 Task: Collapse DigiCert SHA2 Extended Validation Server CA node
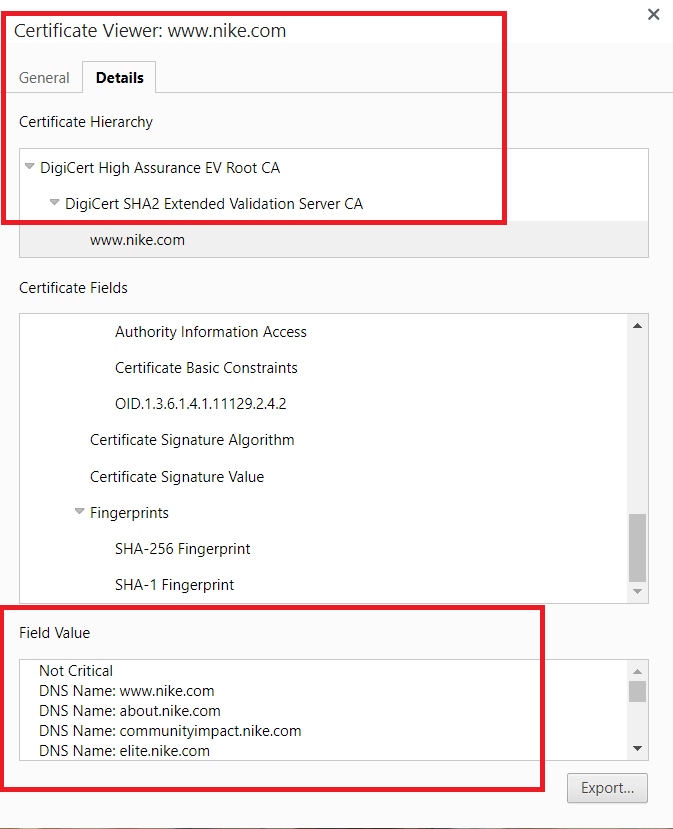(54, 202)
